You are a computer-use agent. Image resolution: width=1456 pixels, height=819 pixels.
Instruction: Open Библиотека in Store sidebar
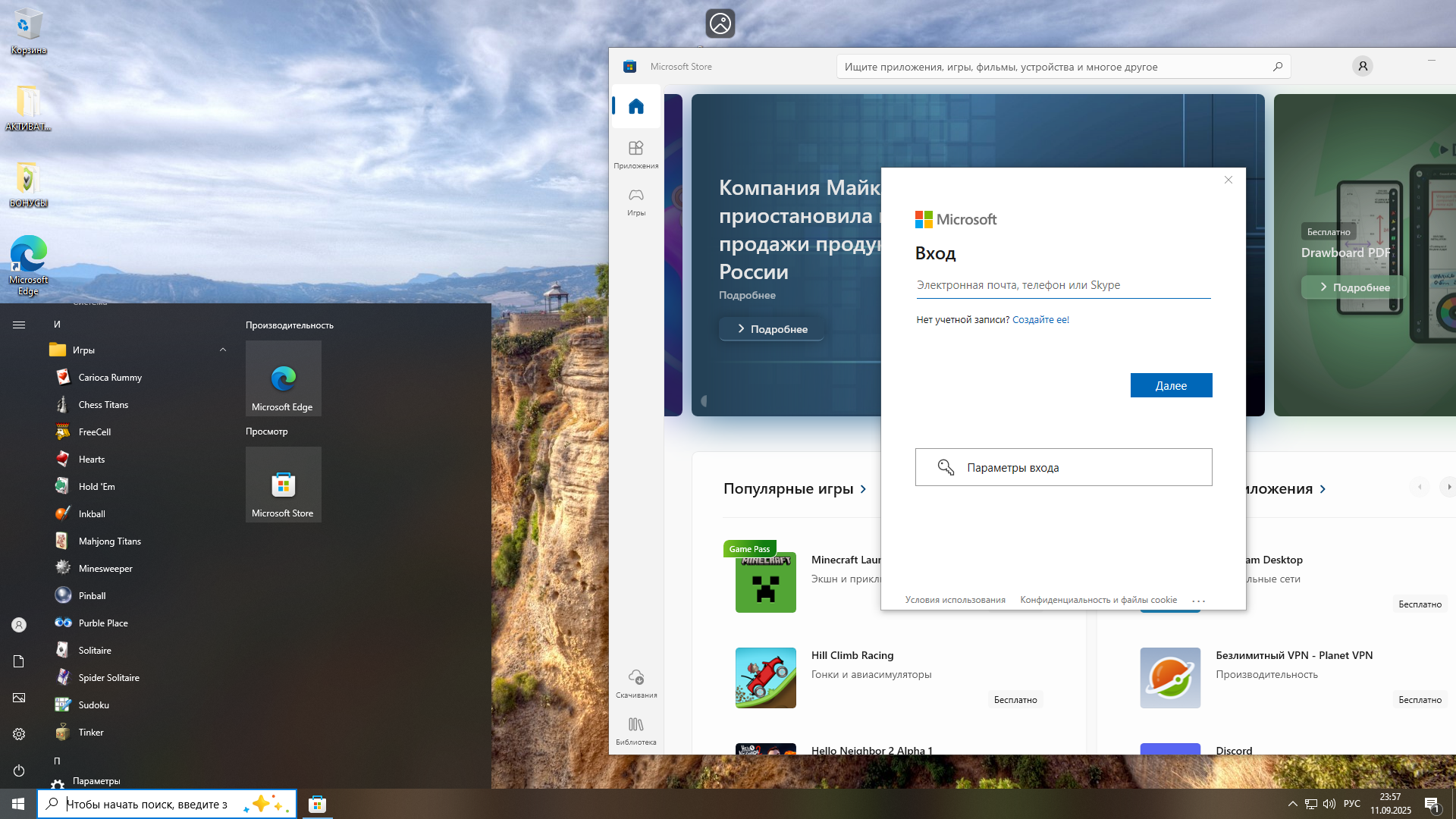pyautogui.click(x=635, y=731)
